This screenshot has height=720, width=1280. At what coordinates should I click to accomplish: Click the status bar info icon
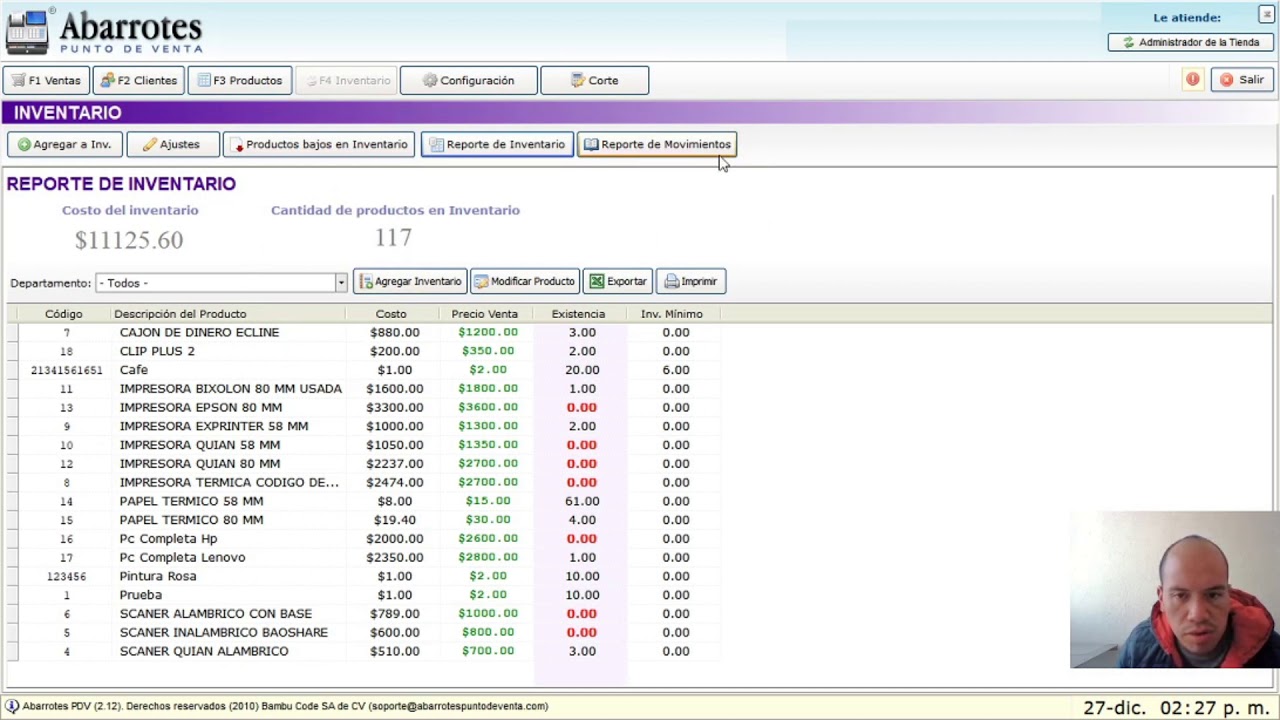point(12,706)
